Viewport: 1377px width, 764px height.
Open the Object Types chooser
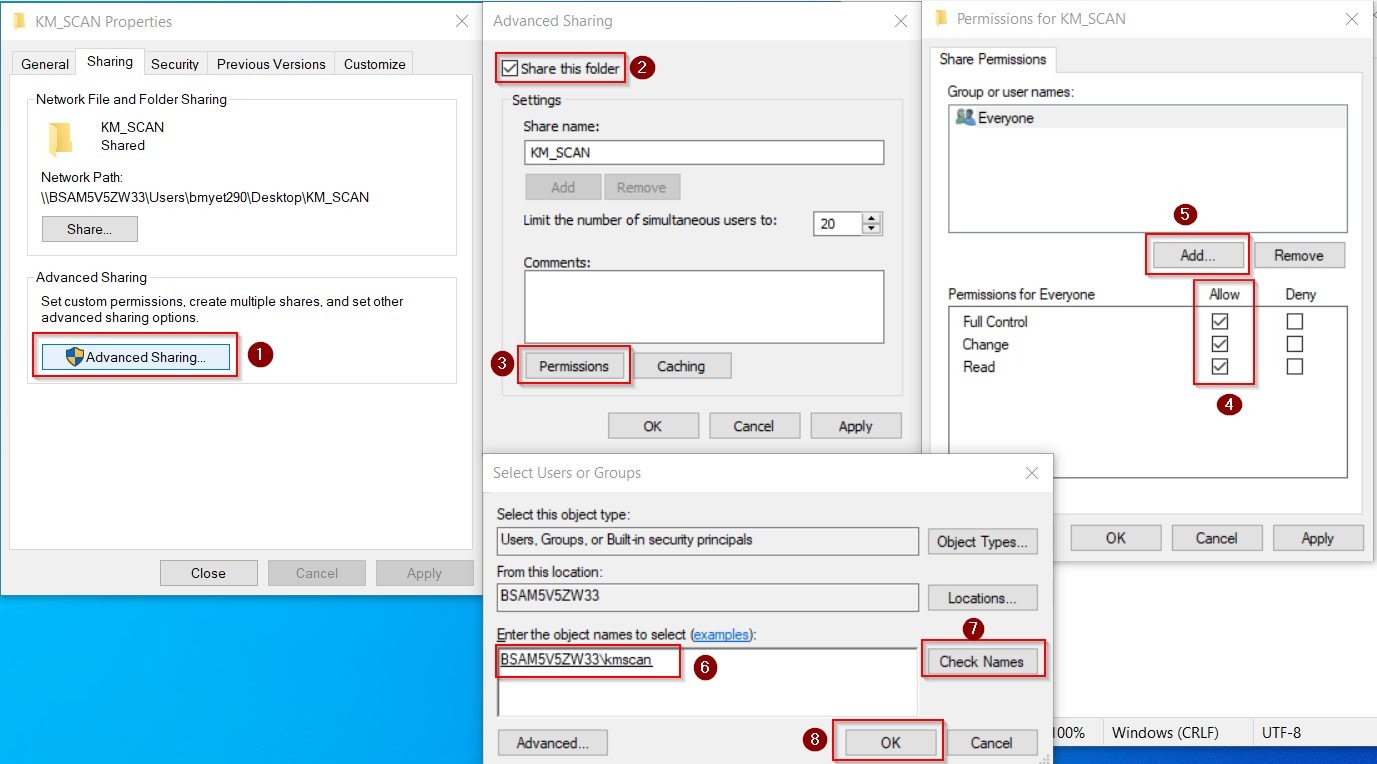[982, 542]
